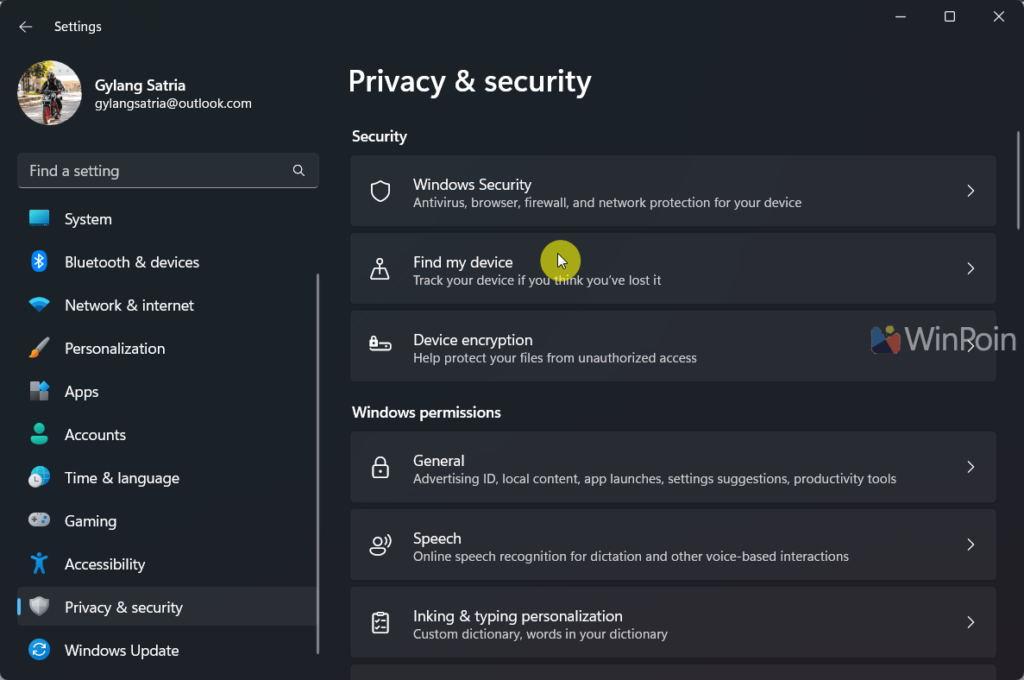Click 'Online speech recognition' description text
Image resolution: width=1024 pixels, height=680 pixels.
631,557
